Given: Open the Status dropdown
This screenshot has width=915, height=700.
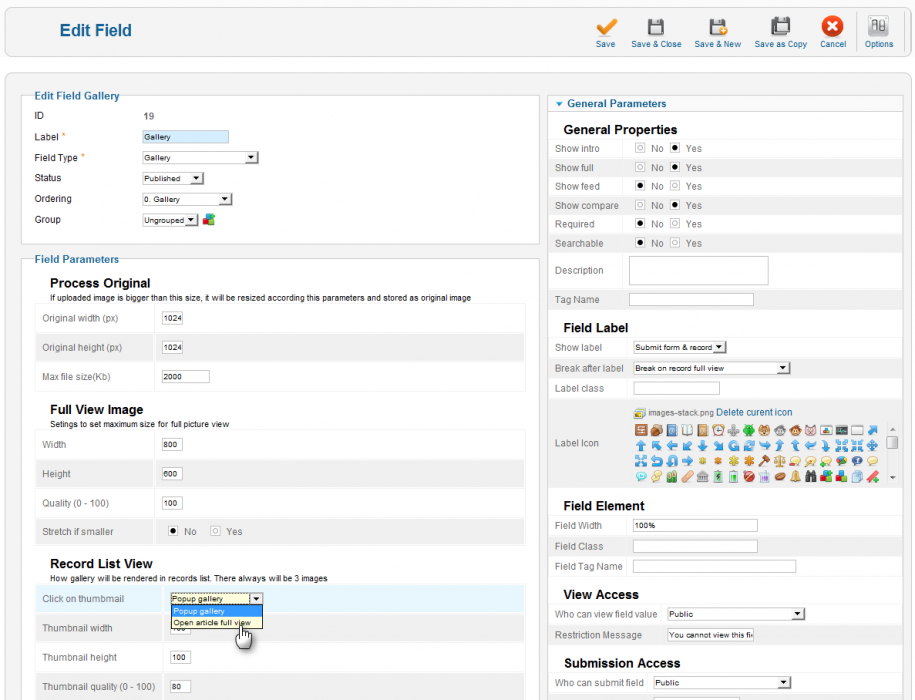Looking at the screenshot, I should [173, 179].
